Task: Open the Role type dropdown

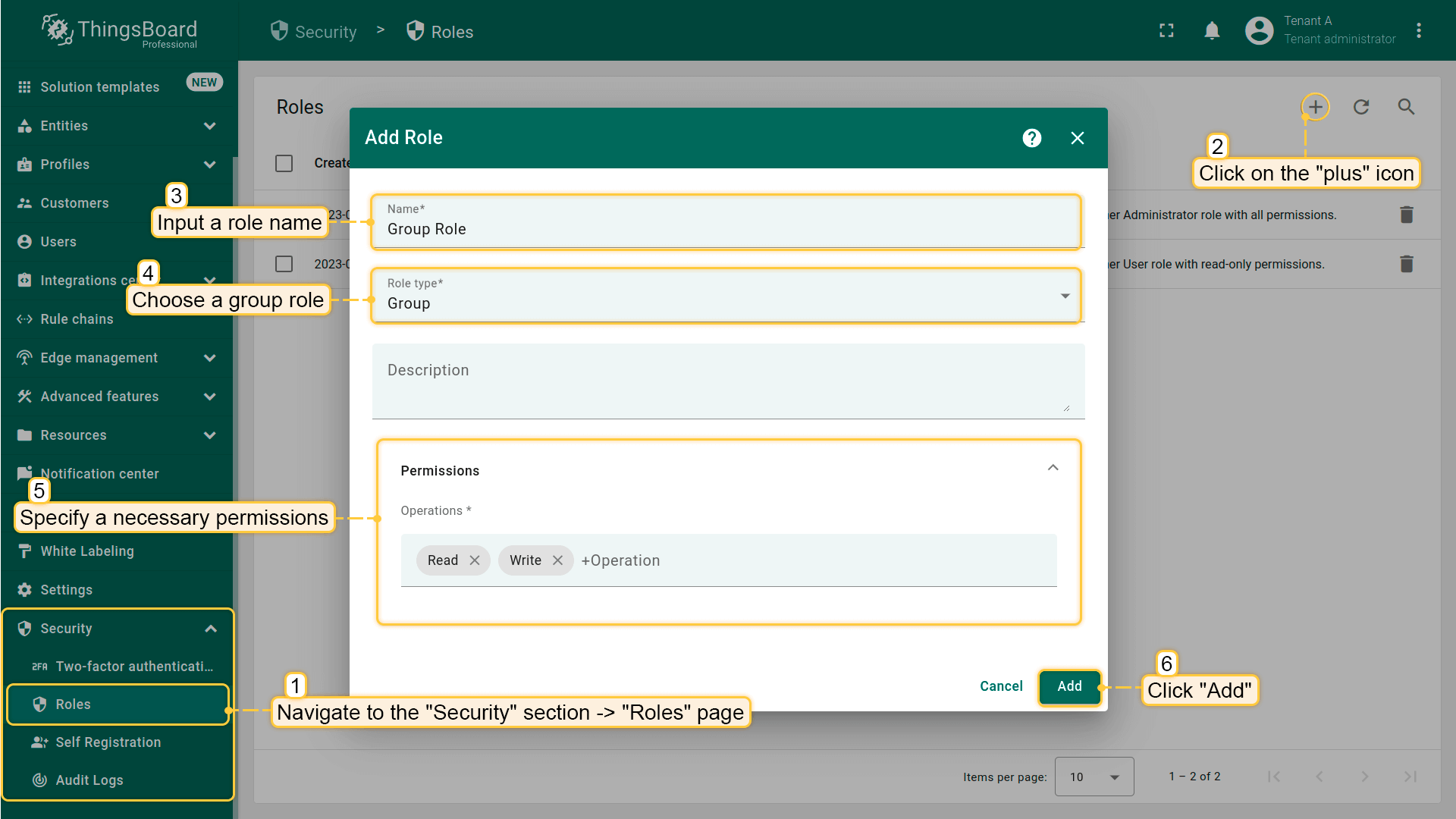Action: pyautogui.click(x=726, y=296)
